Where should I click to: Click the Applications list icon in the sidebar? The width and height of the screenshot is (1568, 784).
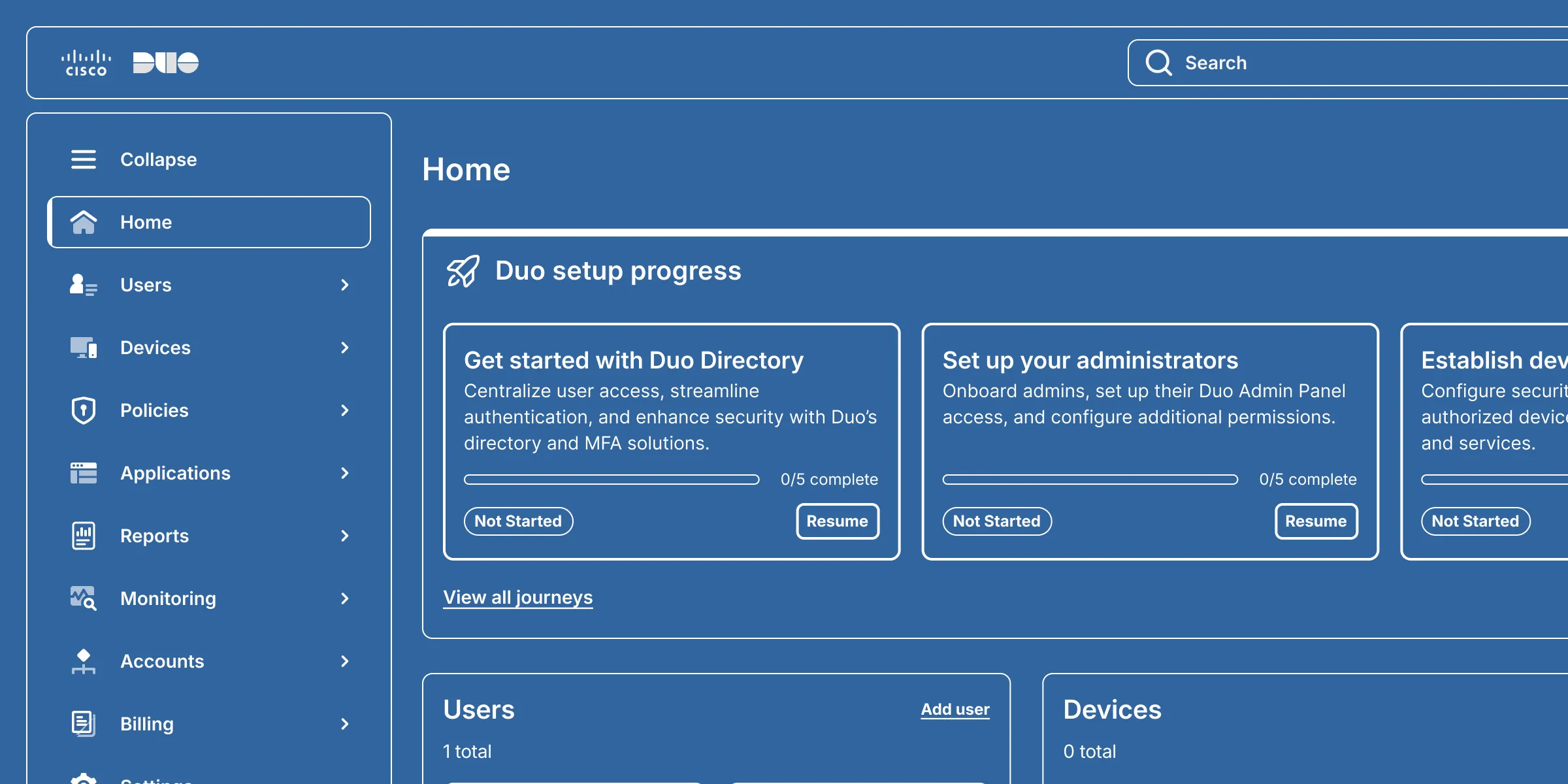84,473
